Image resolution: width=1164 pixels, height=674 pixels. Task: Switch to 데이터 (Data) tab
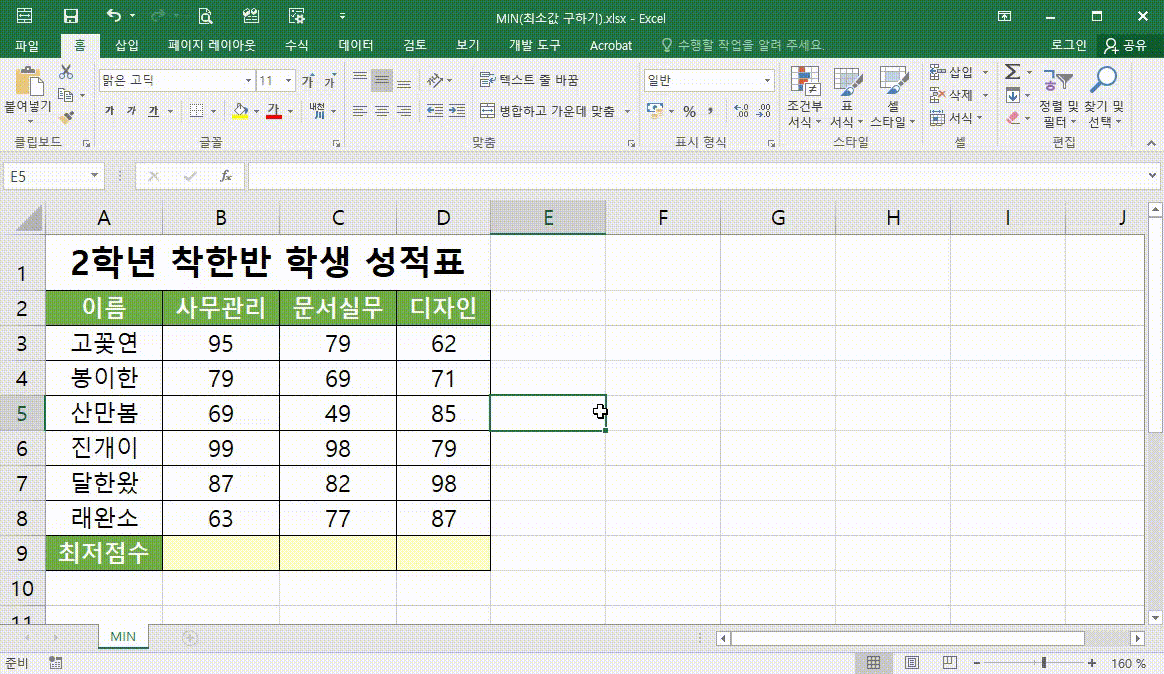[356, 45]
